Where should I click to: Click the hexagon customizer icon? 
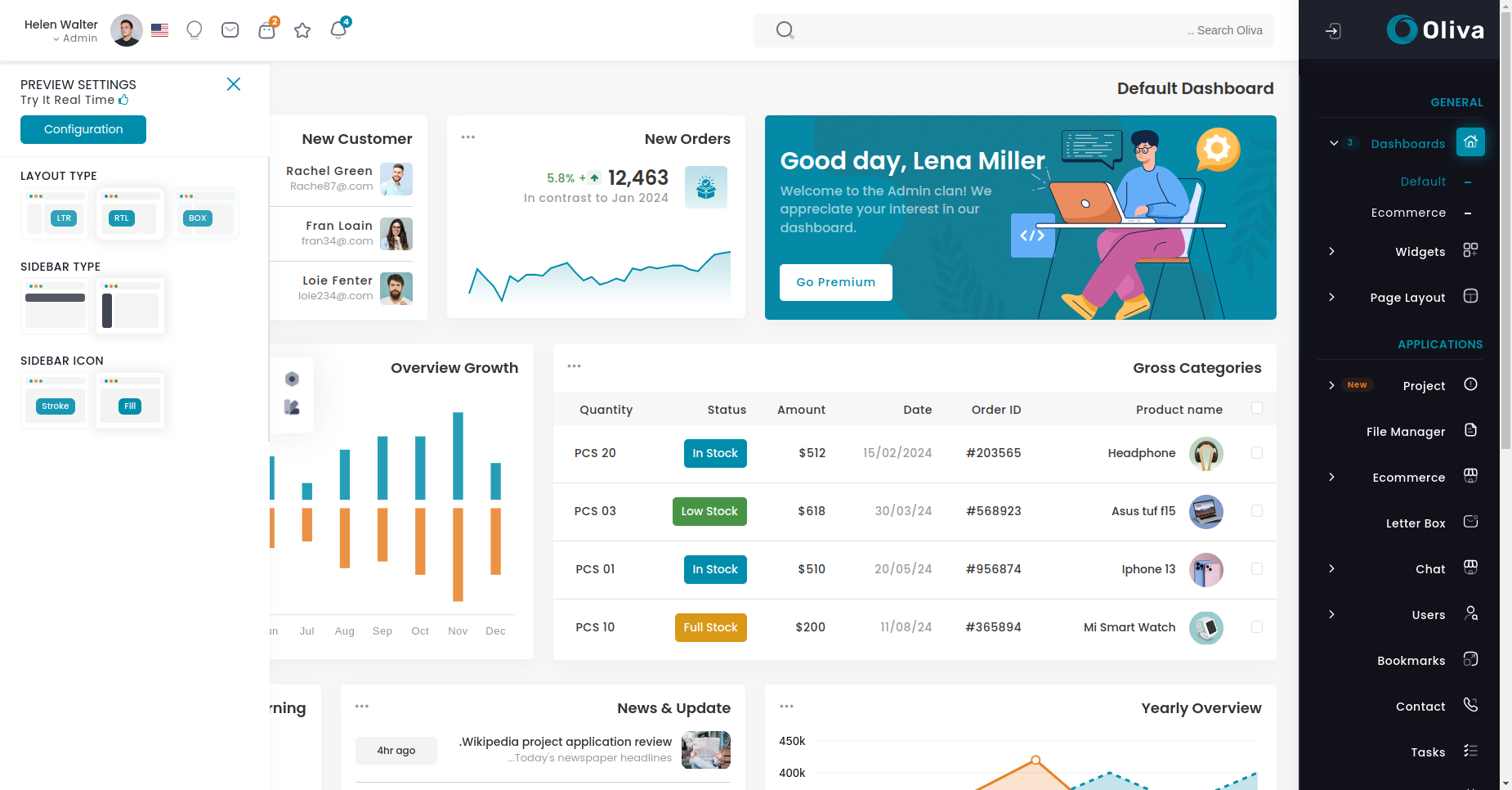(x=292, y=379)
